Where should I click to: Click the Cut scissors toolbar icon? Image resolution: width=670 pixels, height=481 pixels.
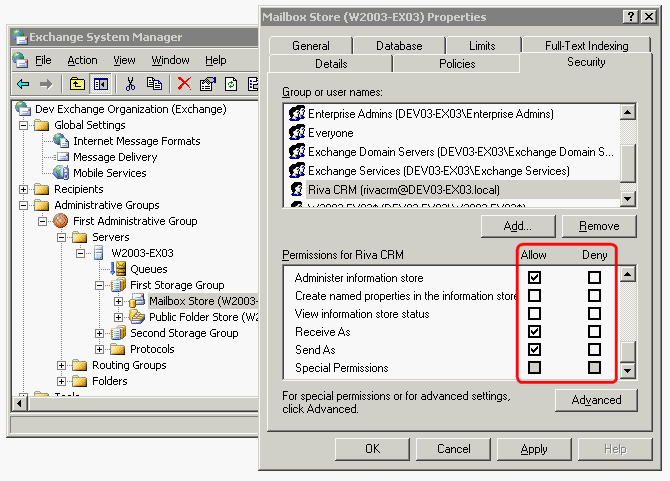click(130, 84)
